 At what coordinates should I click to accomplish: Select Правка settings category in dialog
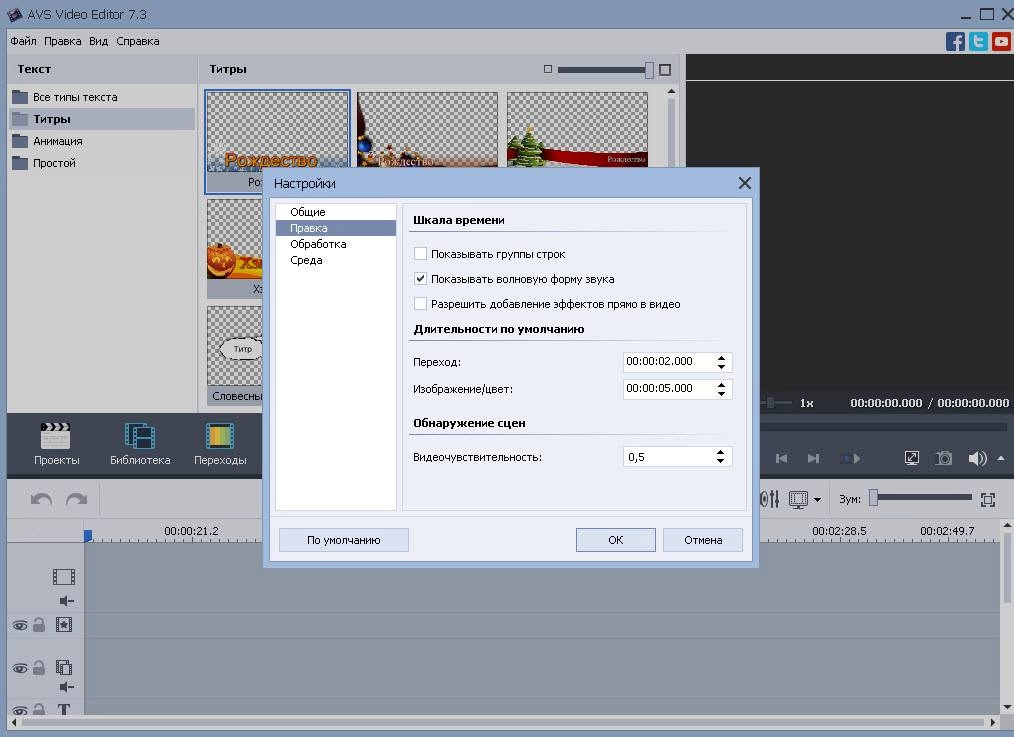pyautogui.click(x=336, y=228)
